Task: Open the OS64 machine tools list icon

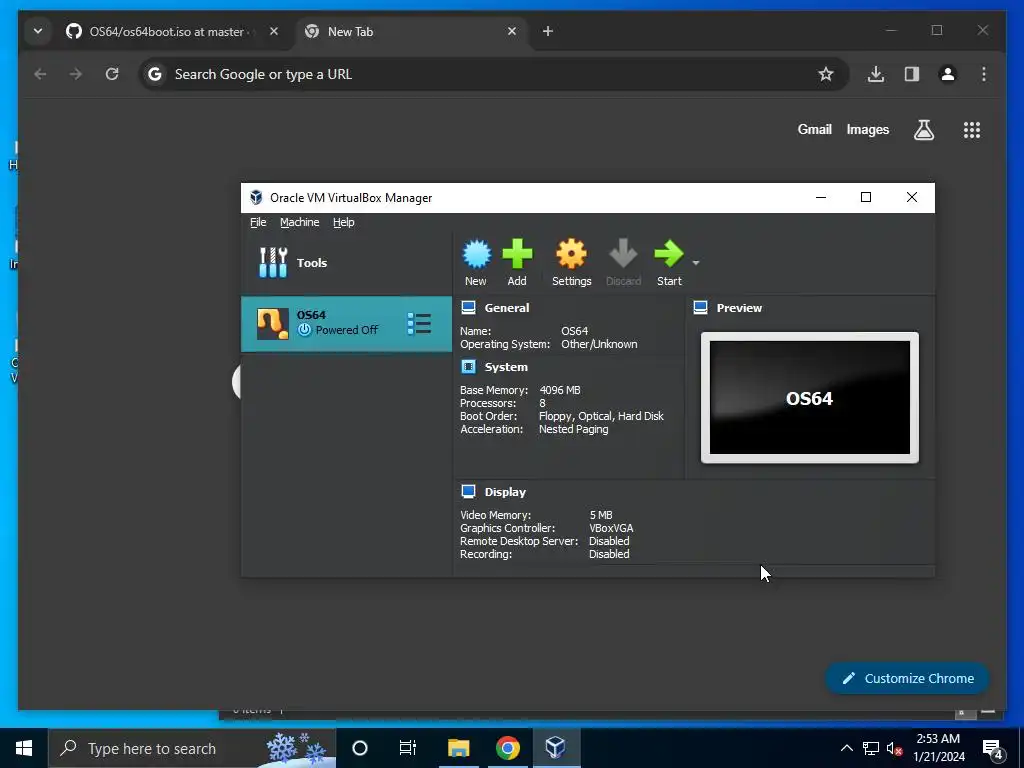Action: (x=419, y=323)
